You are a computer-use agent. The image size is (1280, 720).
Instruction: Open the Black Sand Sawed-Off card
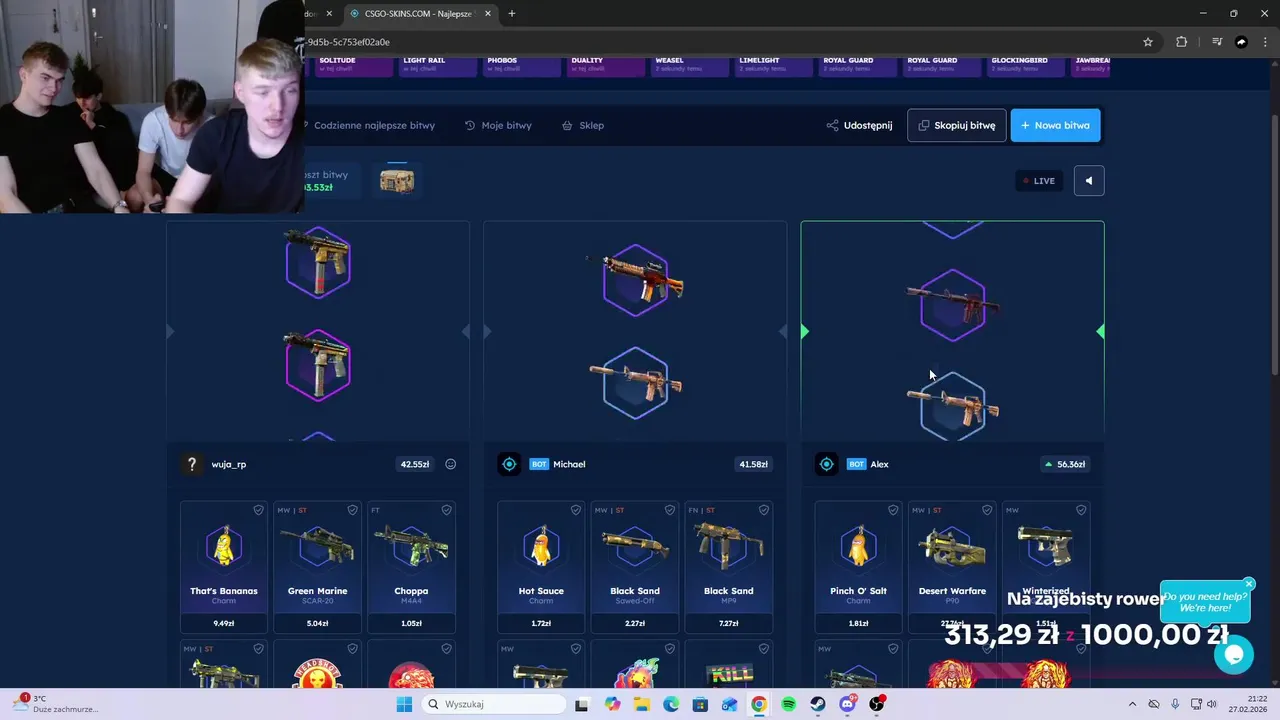635,567
